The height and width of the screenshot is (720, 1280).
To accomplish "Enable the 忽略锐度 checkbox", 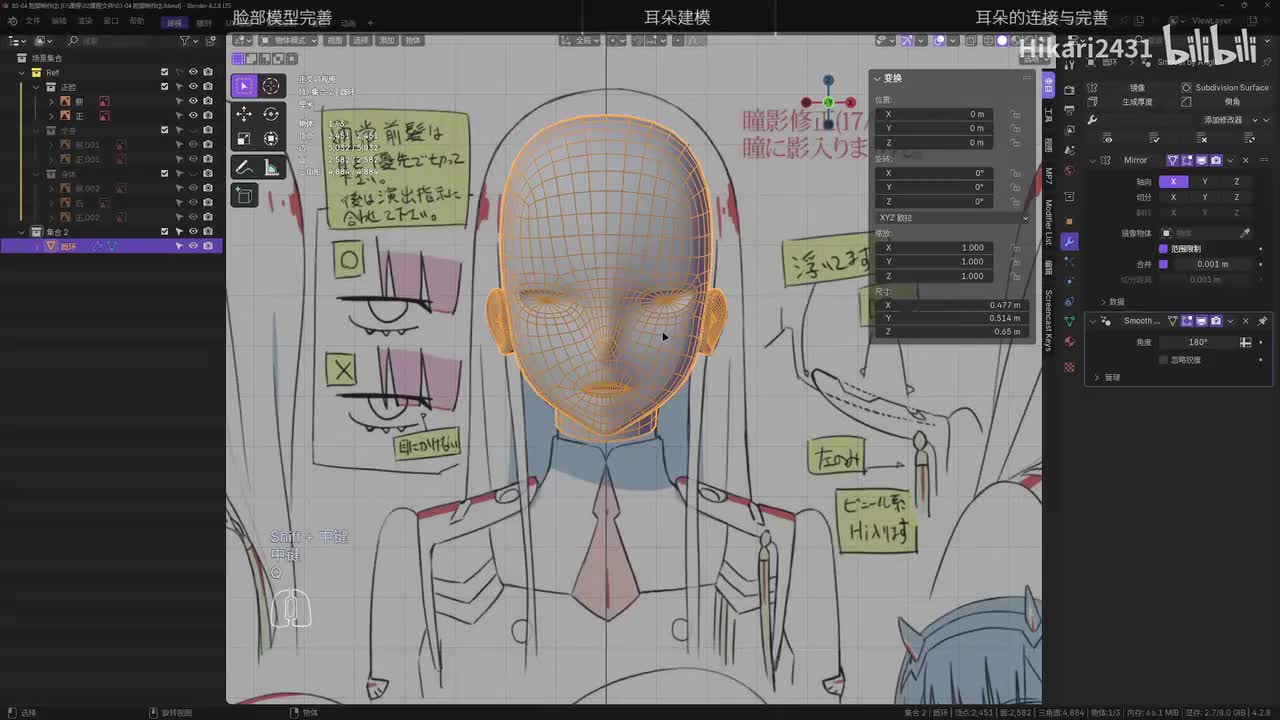I will coord(1163,359).
